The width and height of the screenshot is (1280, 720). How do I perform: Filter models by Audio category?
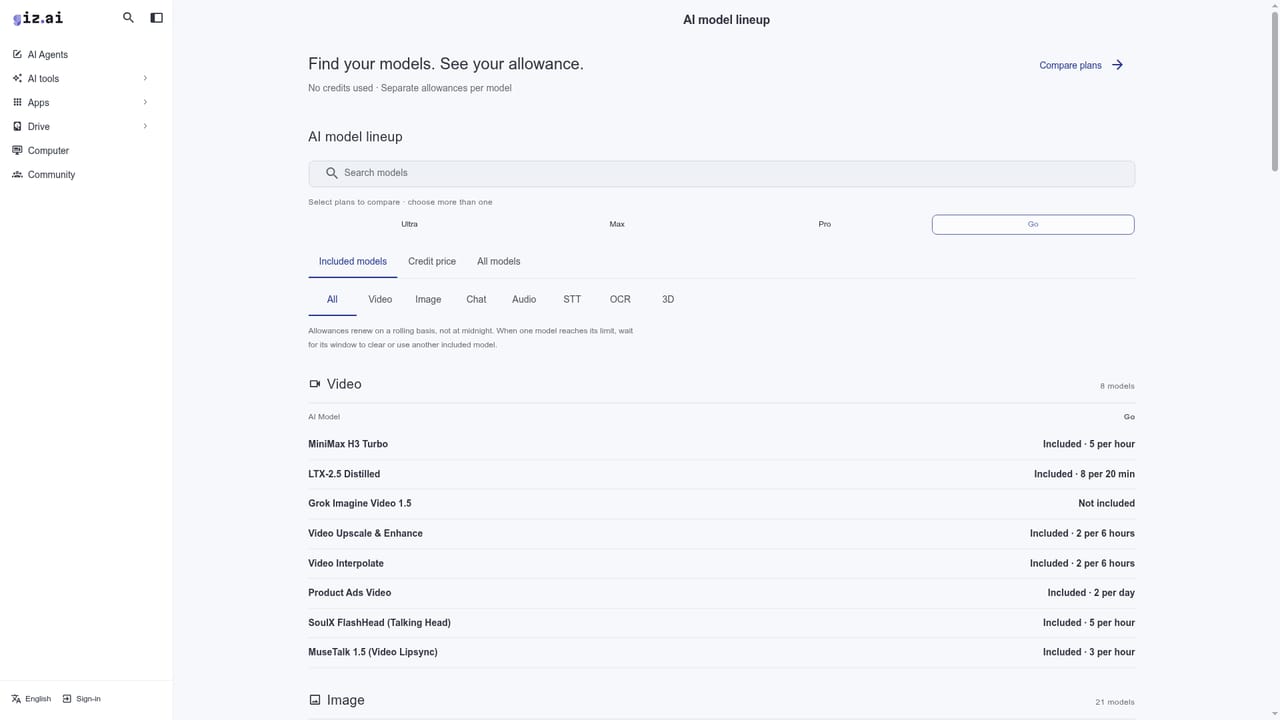pyautogui.click(x=524, y=299)
